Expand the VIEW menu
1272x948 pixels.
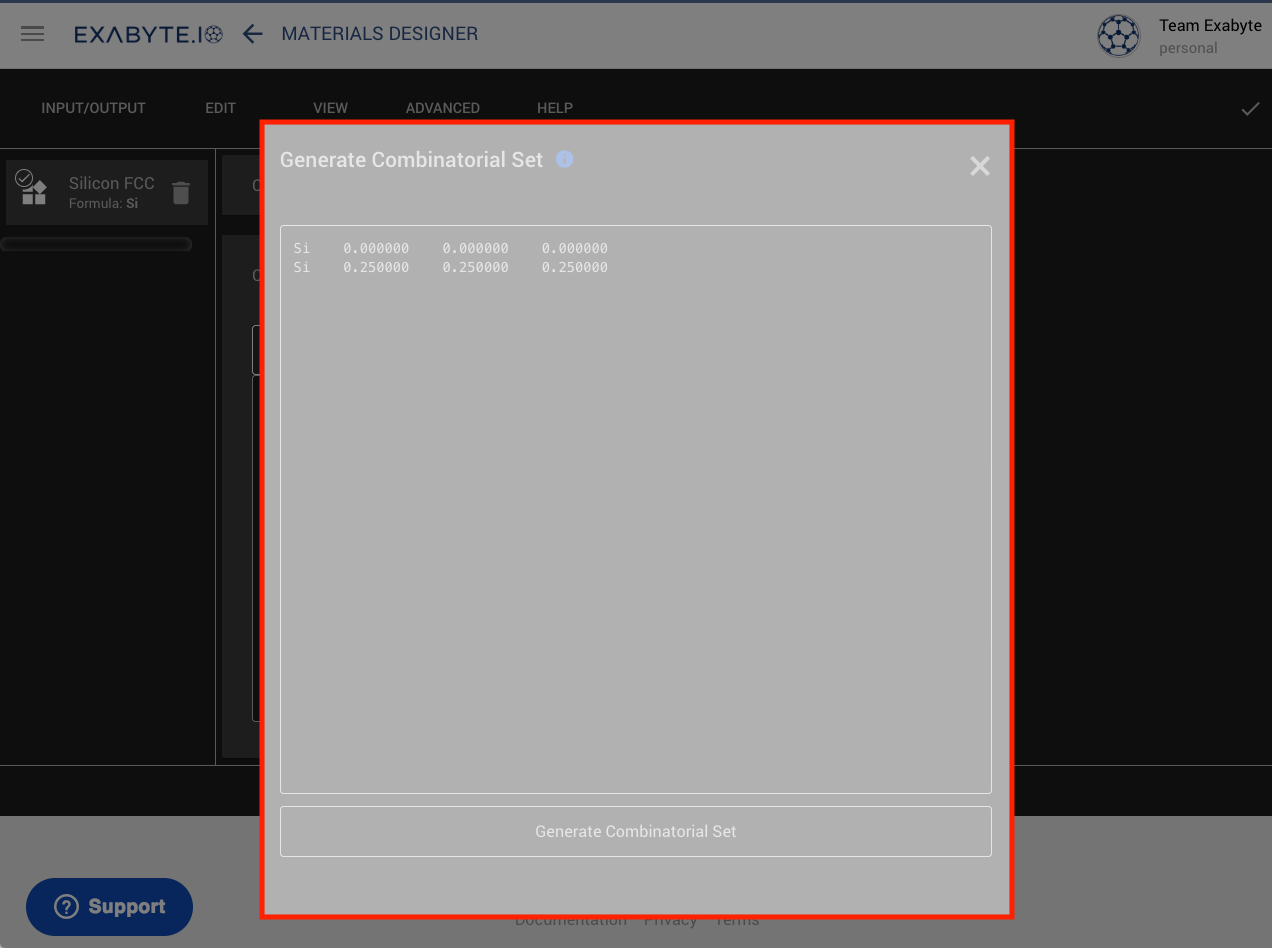(330, 108)
